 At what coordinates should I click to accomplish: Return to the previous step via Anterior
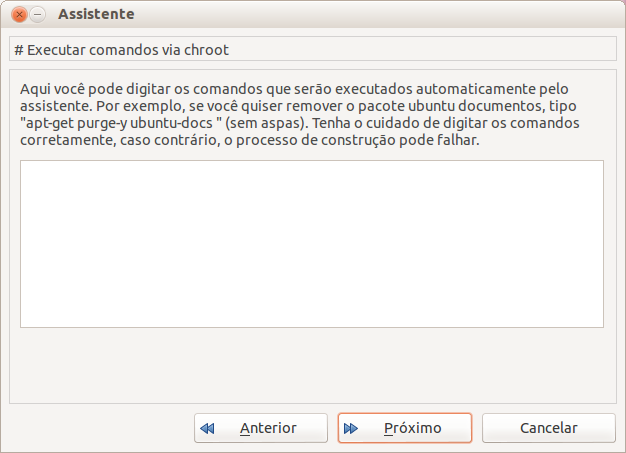(261, 428)
